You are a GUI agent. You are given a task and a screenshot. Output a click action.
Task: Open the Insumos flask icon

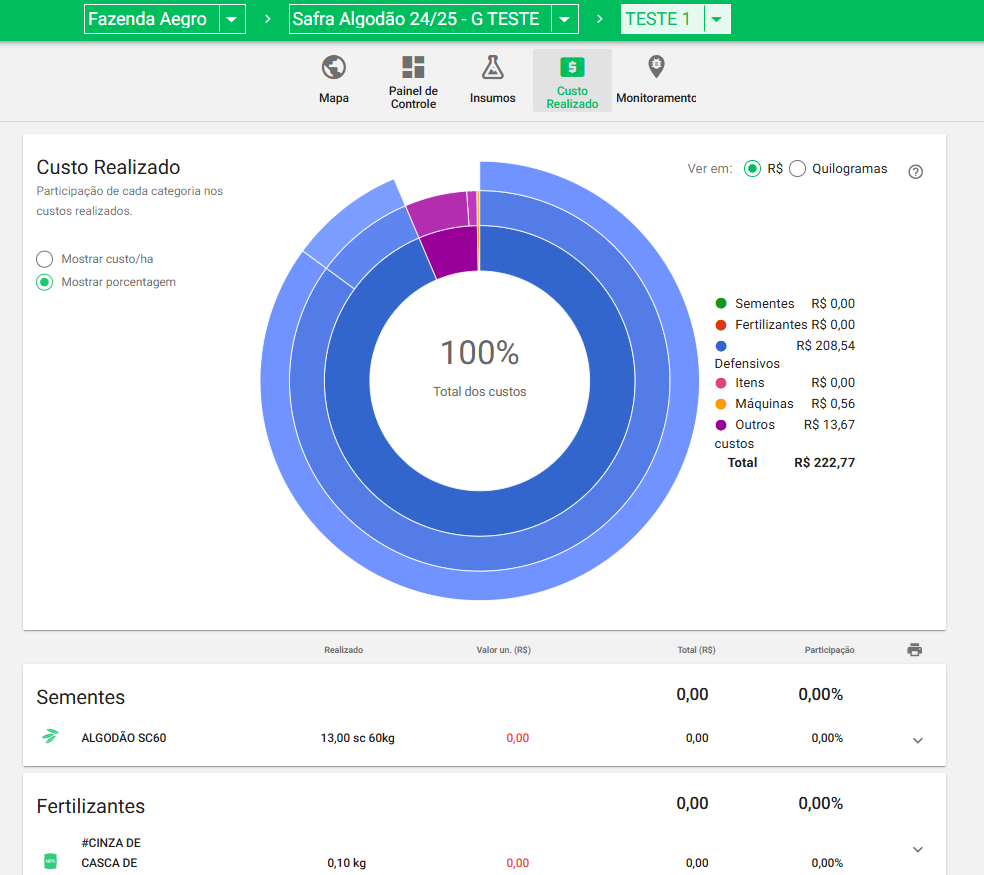click(x=492, y=67)
